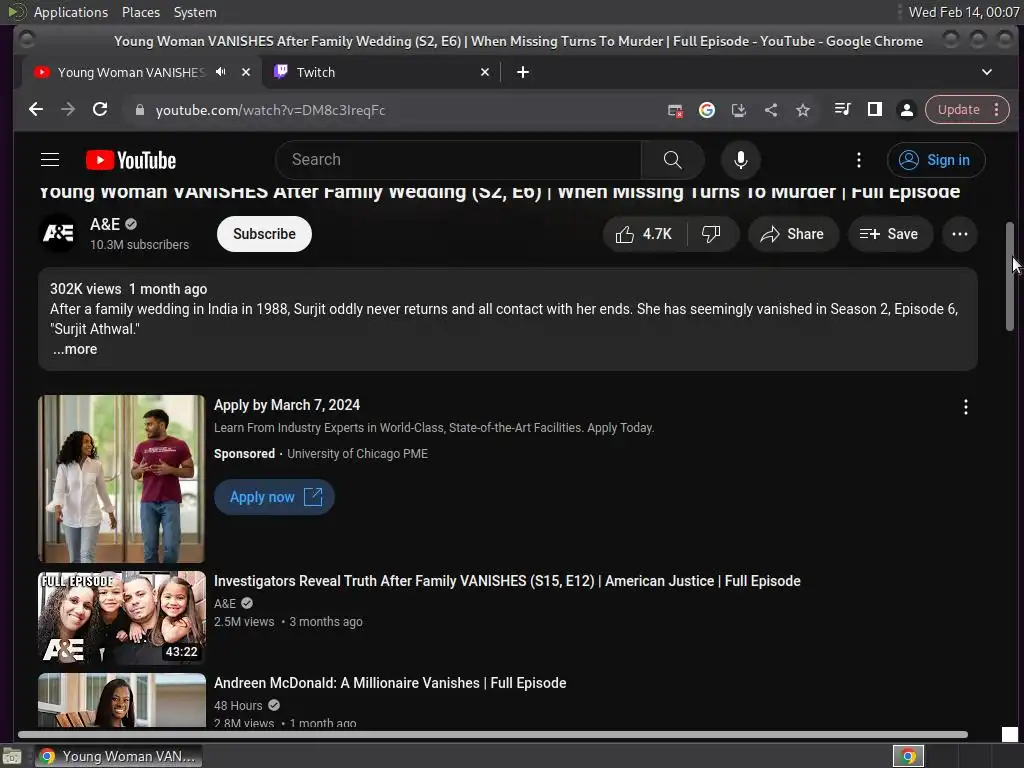Screen dimensions: 1024x768
Task: Dislike the video with thumbs down
Action: click(711, 234)
